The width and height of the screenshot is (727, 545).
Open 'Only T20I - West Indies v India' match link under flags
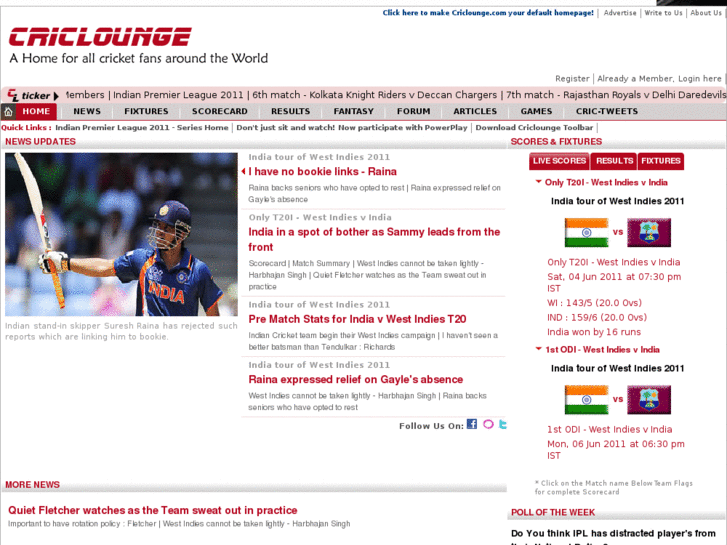(613, 262)
